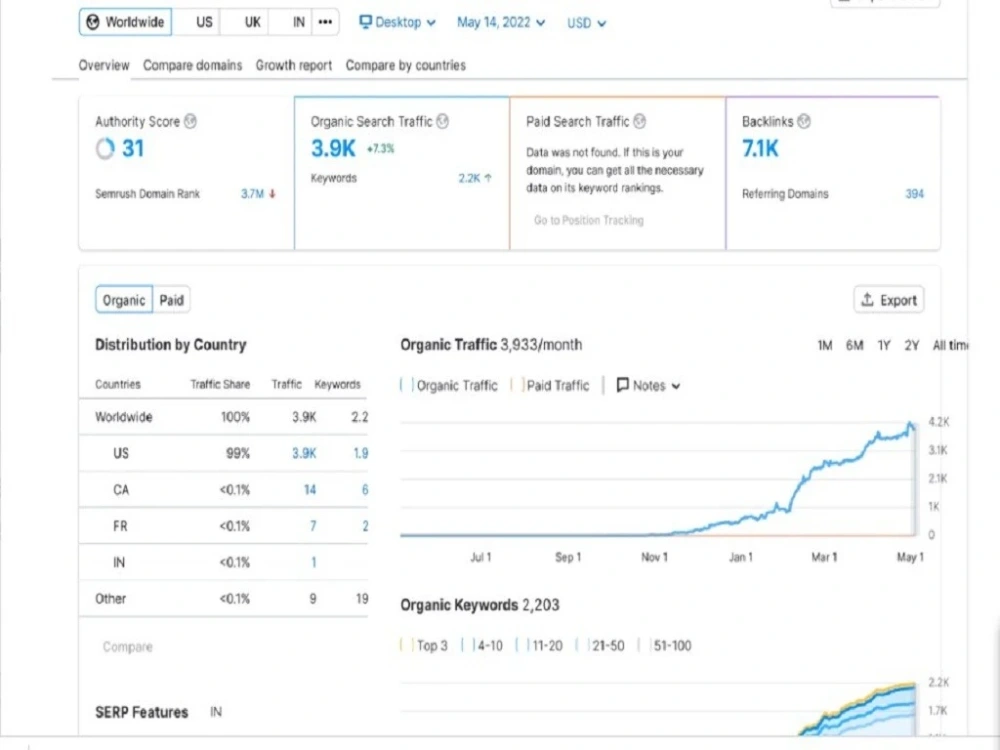The height and width of the screenshot is (750, 1000).
Task: Click the Traffic Share column header
Action: [x=220, y=384]
